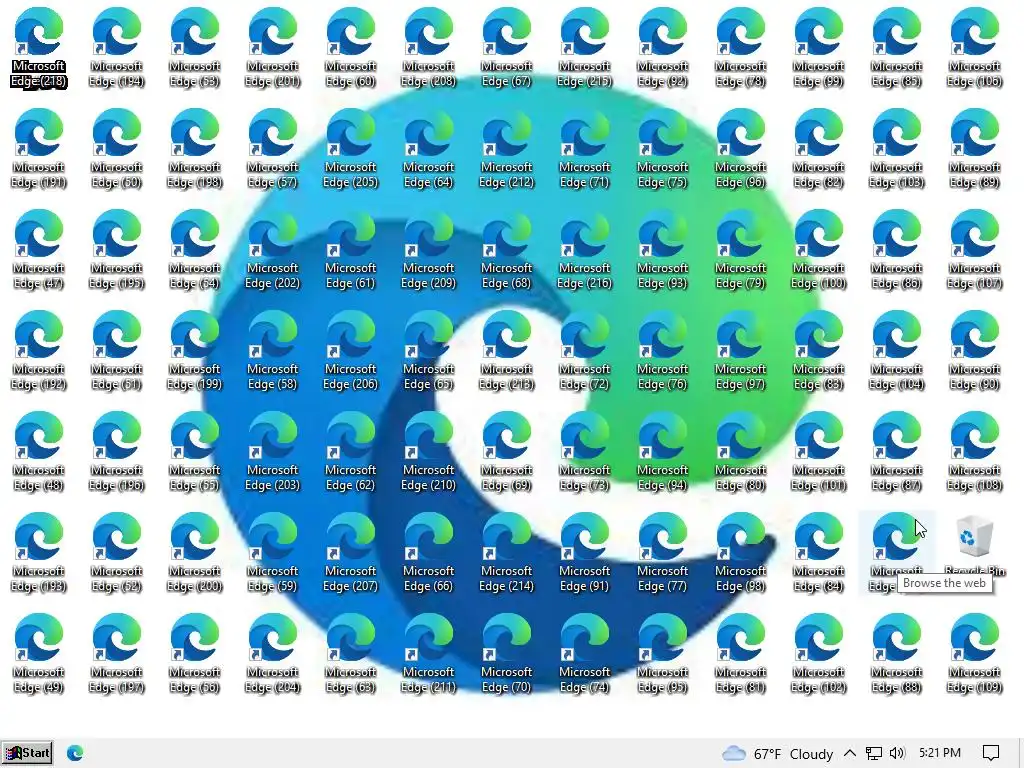Image resolution: width=1024 pixels, height=768 pixels.
Task: Select the Microsoft Edge (88) icon
Action: pyautogui.click(x=897, y=654)
